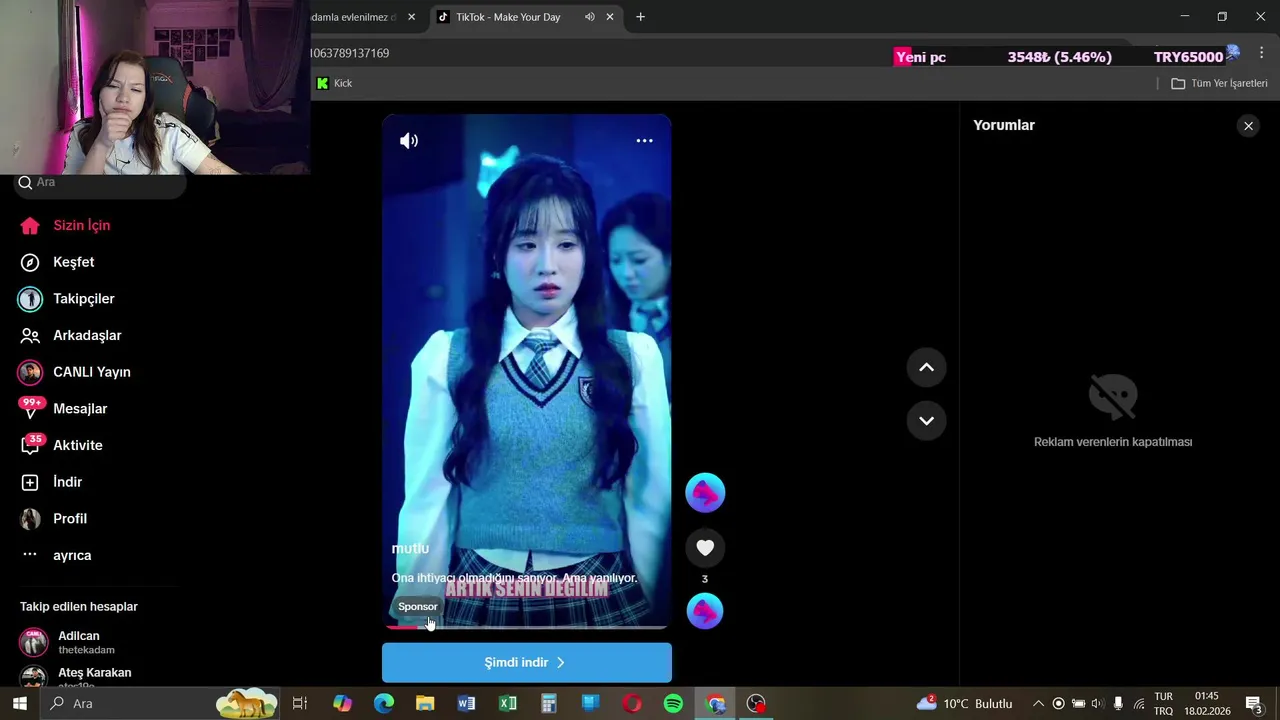Screen dimensions: 1280x720
Task: Open Aktivite notifications
Action: coord(62,445)
